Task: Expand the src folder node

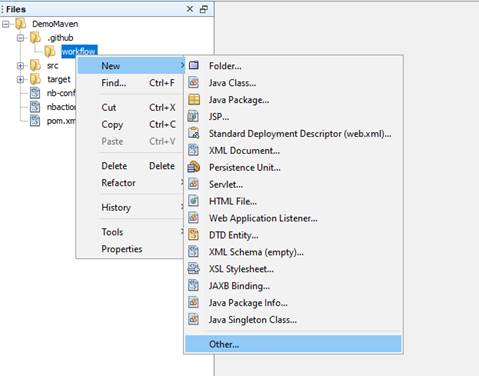Action: point(21,66)
